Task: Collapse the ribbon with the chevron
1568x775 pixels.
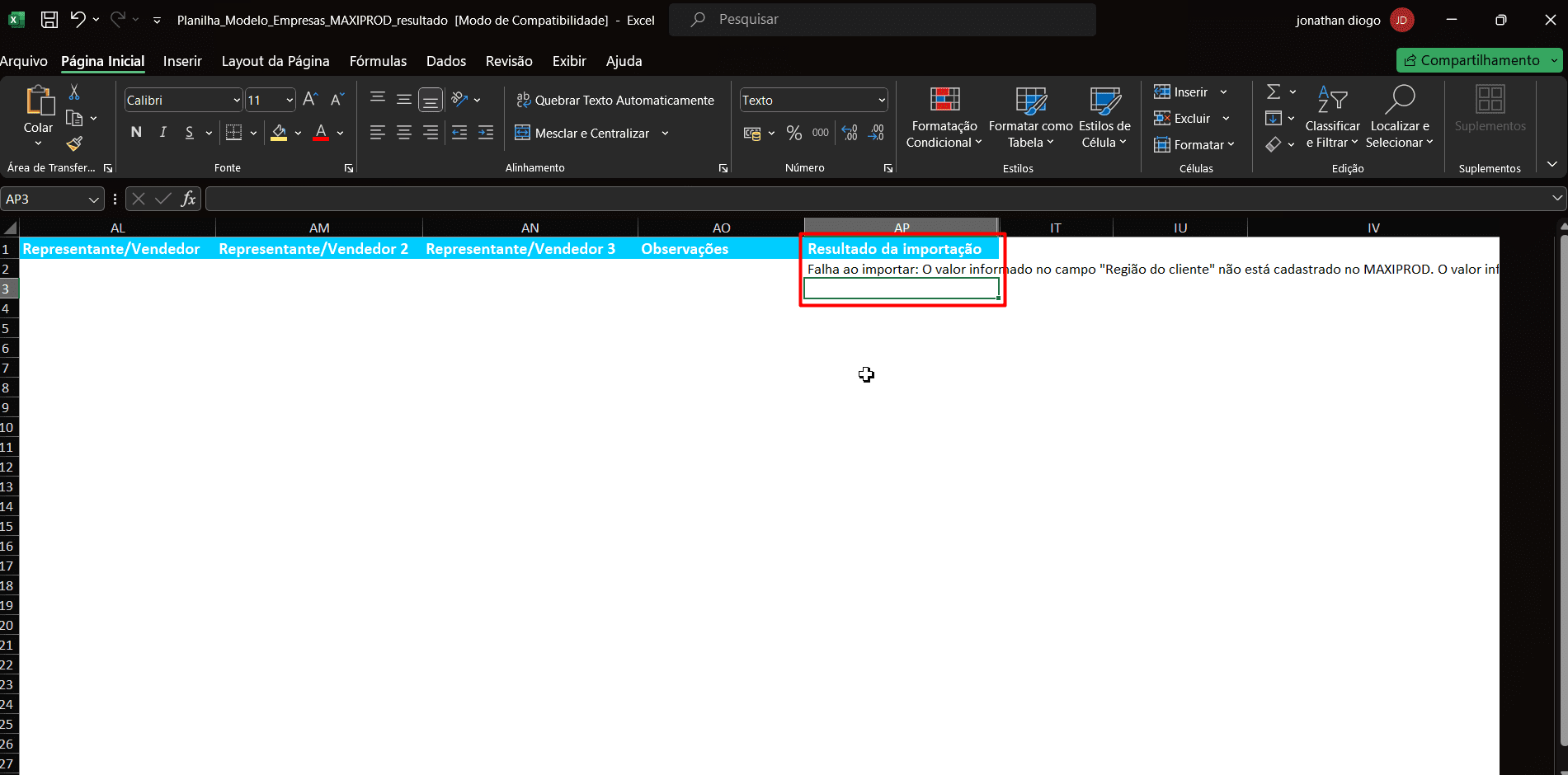Action: [x=1552, y=165]
